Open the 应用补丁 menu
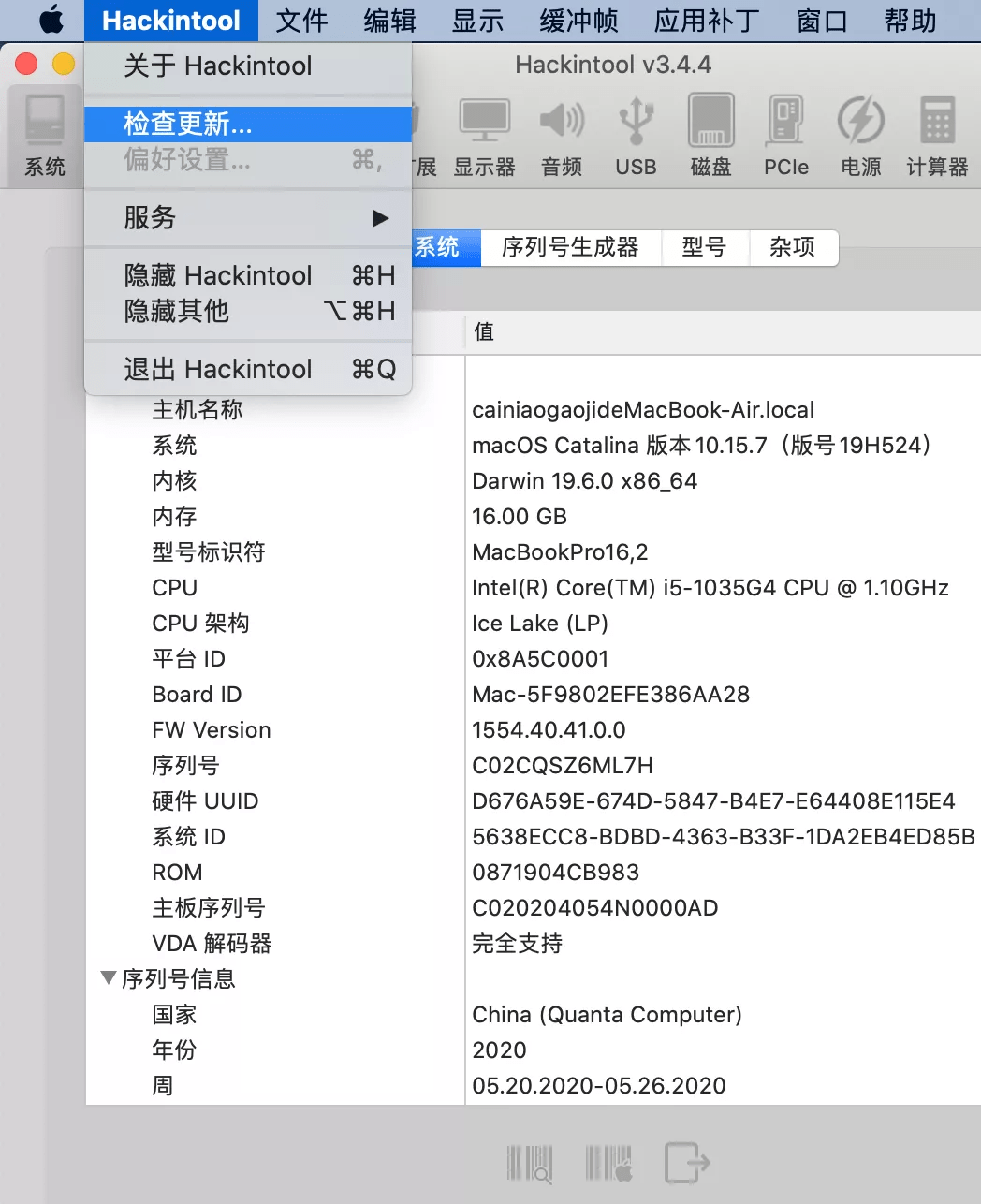This screenshot has height=1204, width=981. pos(707,21)
